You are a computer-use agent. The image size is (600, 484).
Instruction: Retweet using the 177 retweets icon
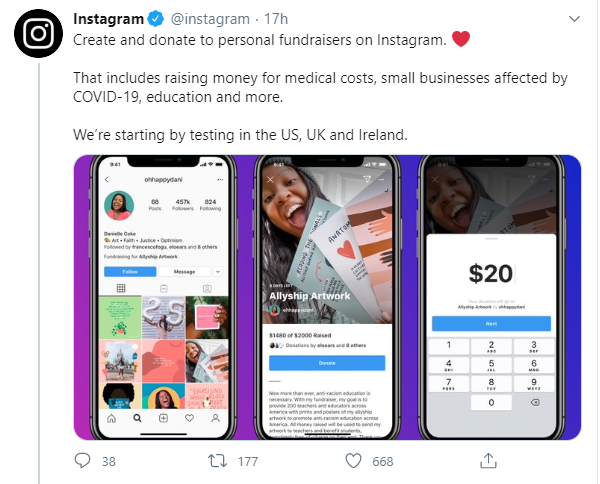[217, 461]
